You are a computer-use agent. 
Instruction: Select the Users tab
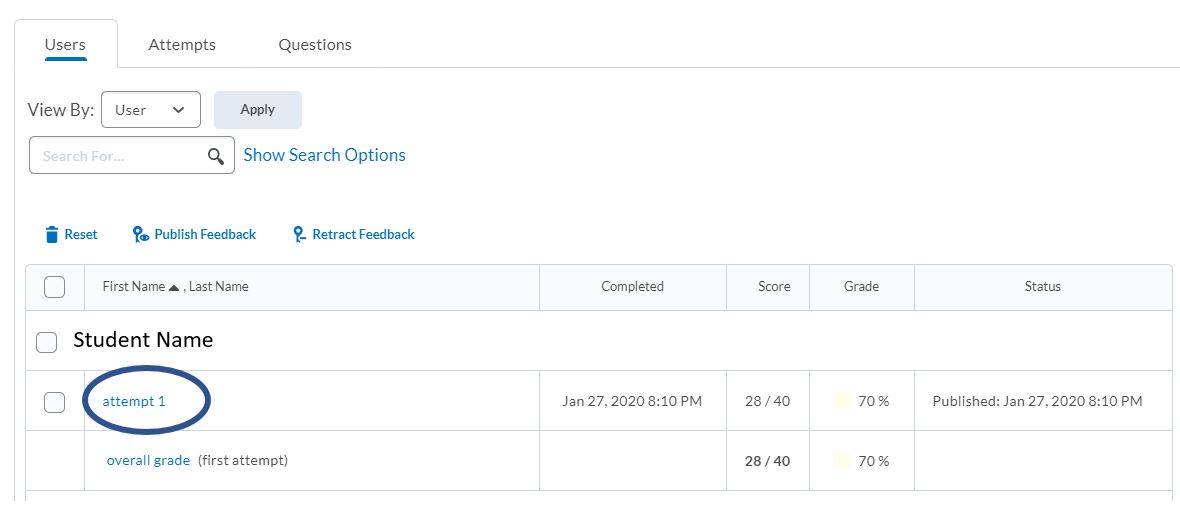point(66,45)
